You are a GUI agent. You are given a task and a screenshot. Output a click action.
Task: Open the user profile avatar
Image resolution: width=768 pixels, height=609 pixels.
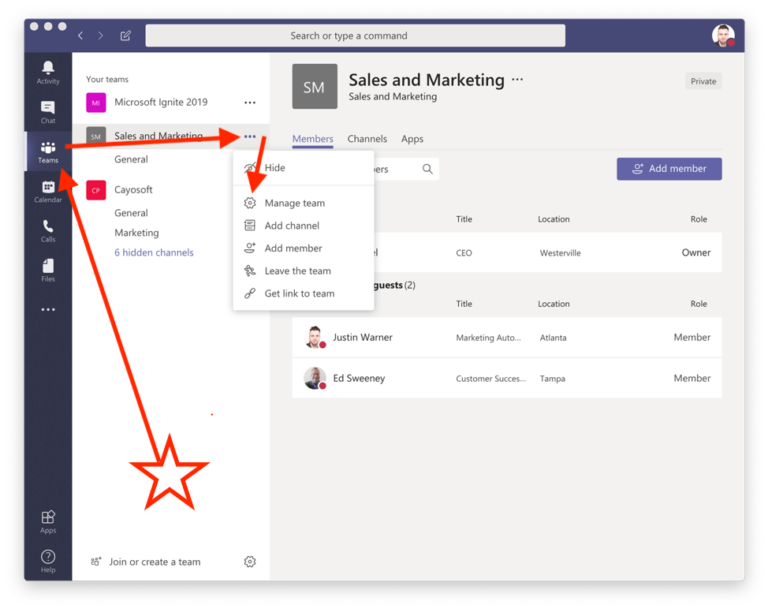coord(723,35)
